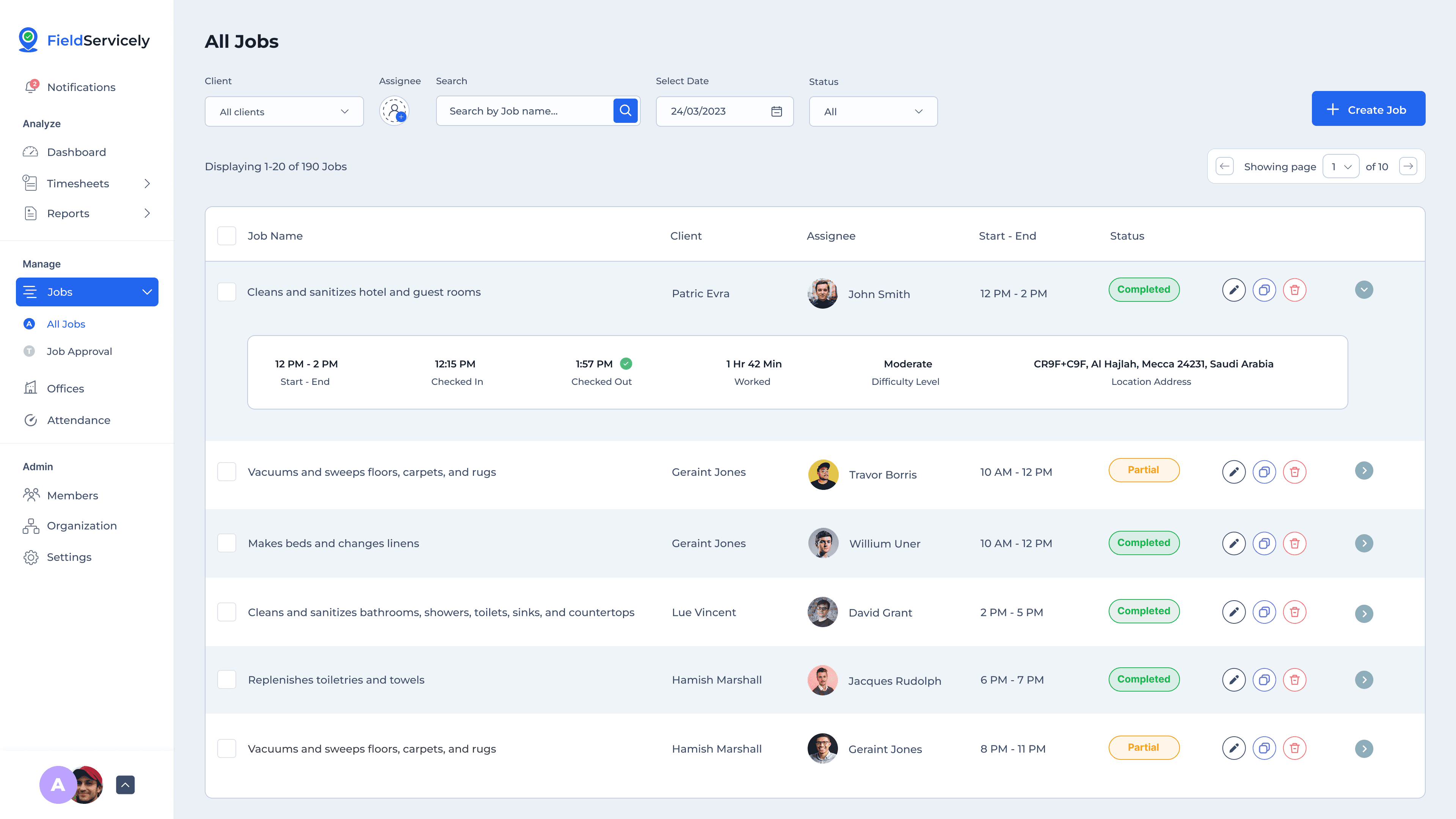Delete the Willium Uner job

(x=1294, y=543)
